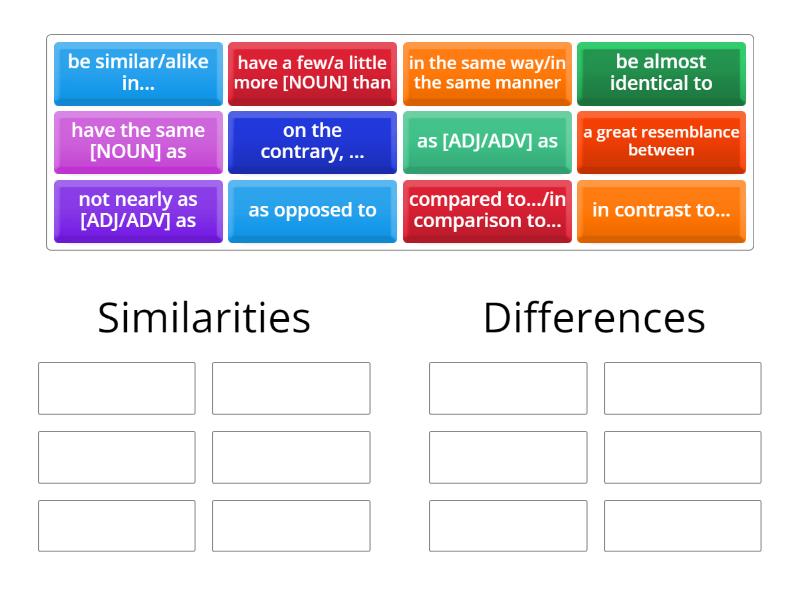This screenshot has width=800, height=600.
Task: Select the 'be similar/alike in...' tile
Action: [137, 74]
